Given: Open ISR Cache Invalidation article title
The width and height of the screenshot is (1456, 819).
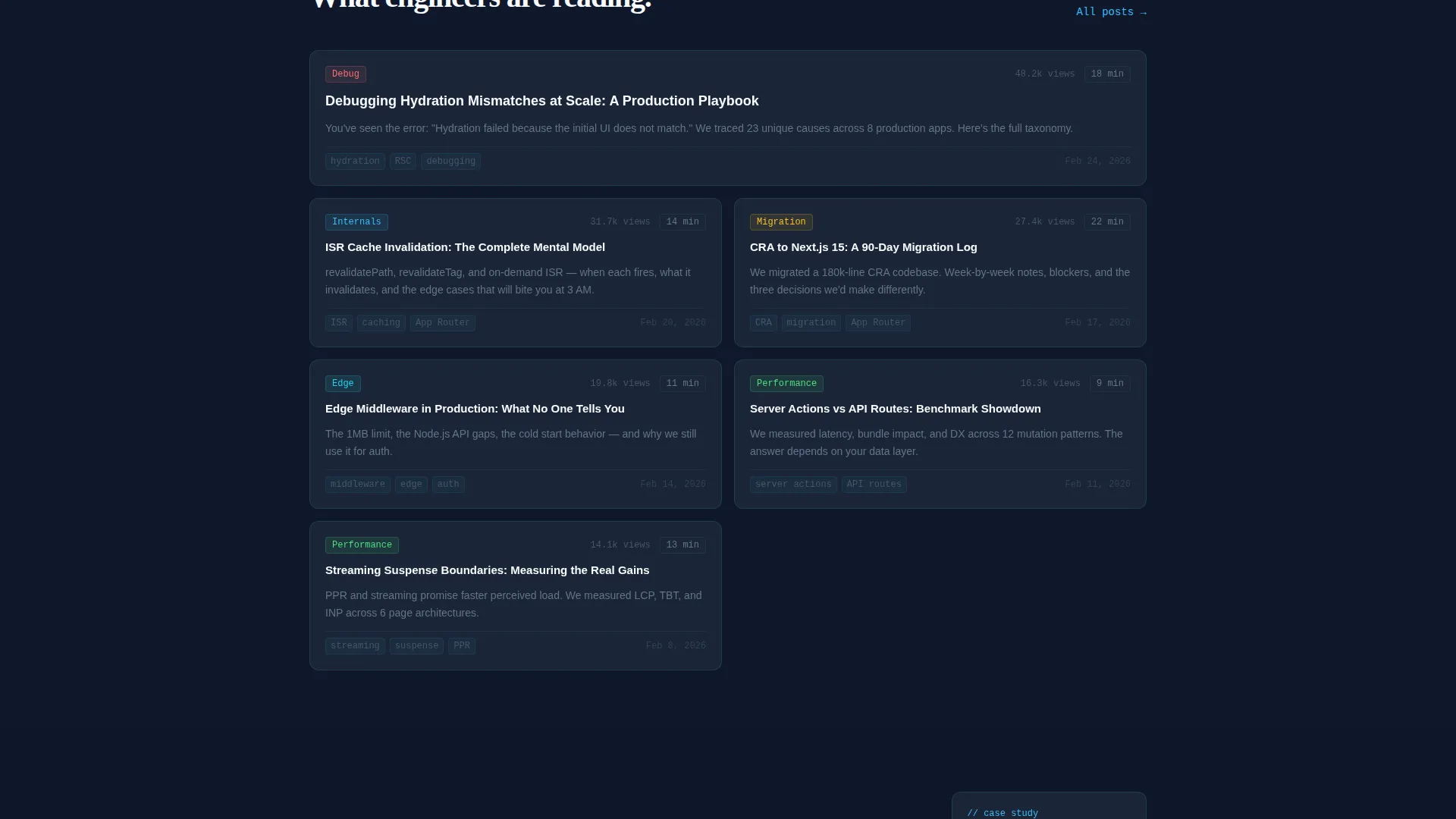Looking at the screenshot, I should tap(465, 247).
